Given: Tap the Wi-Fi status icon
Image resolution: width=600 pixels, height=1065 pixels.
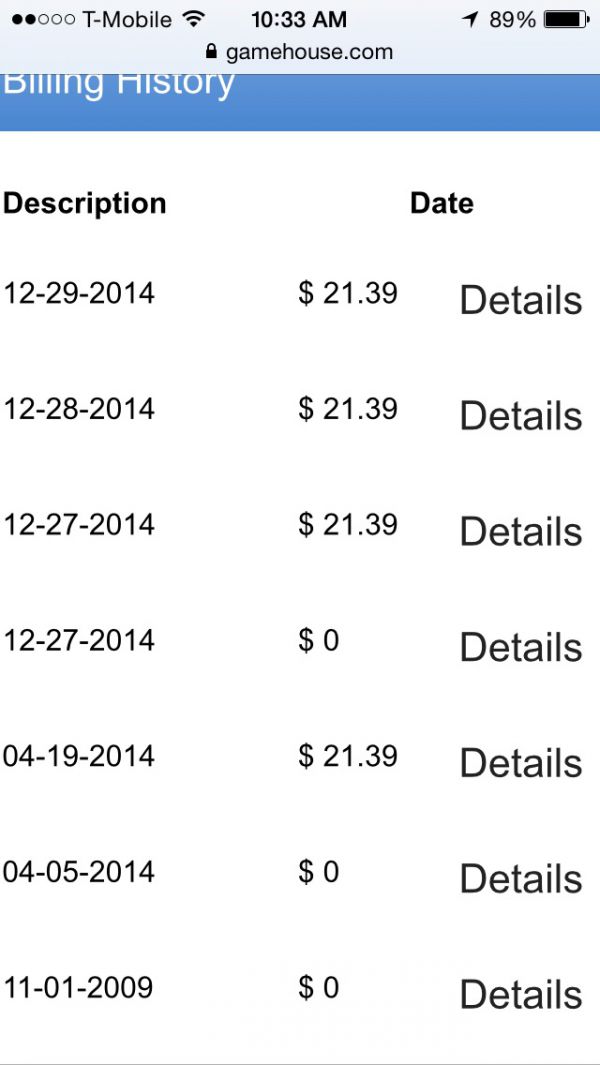Looking at the screenshot, I should click(194, 19).
